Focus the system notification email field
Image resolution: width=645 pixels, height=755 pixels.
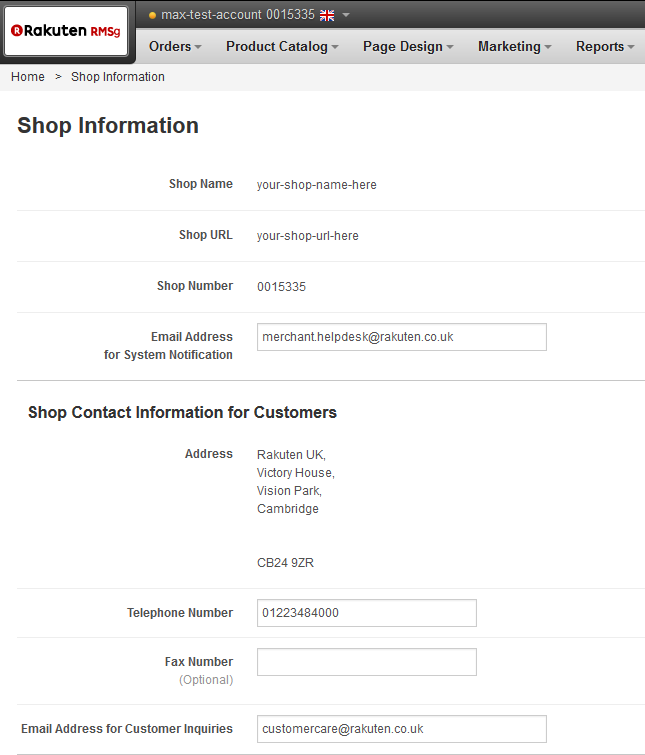(x=401, y=337)
